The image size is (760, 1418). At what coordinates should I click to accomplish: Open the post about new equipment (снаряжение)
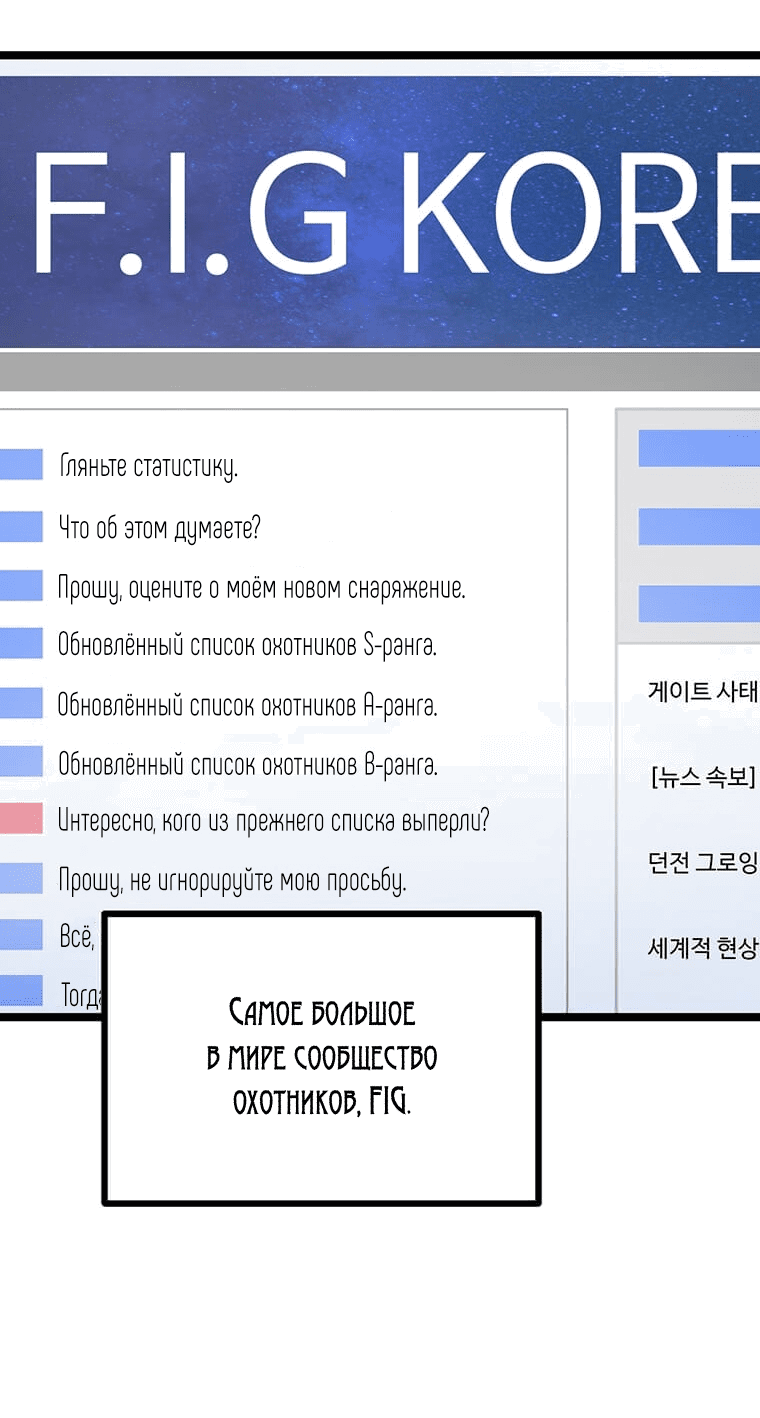point(261,587)
